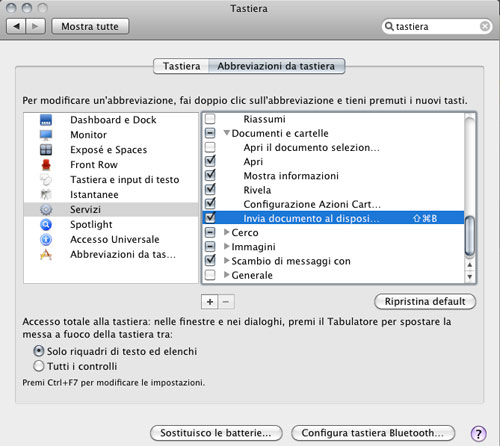Add a shortcut with the plus button
The height and width of the screenshot is (446, 500).
point(210,302)
